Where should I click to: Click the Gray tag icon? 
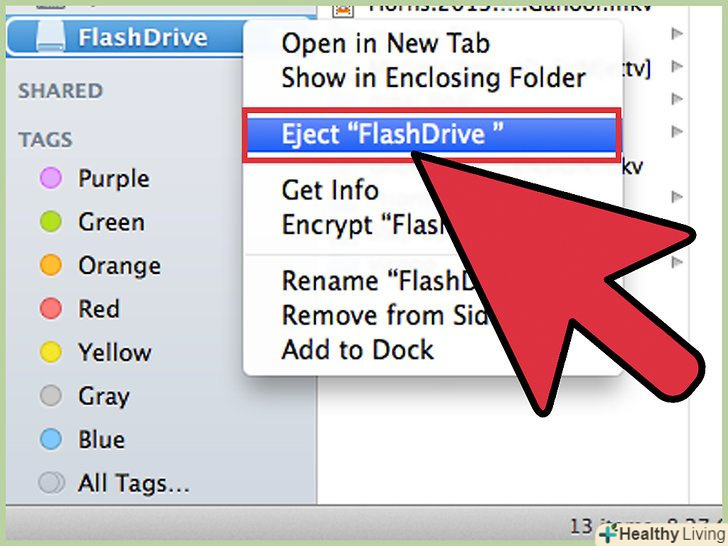click(51, 396)
